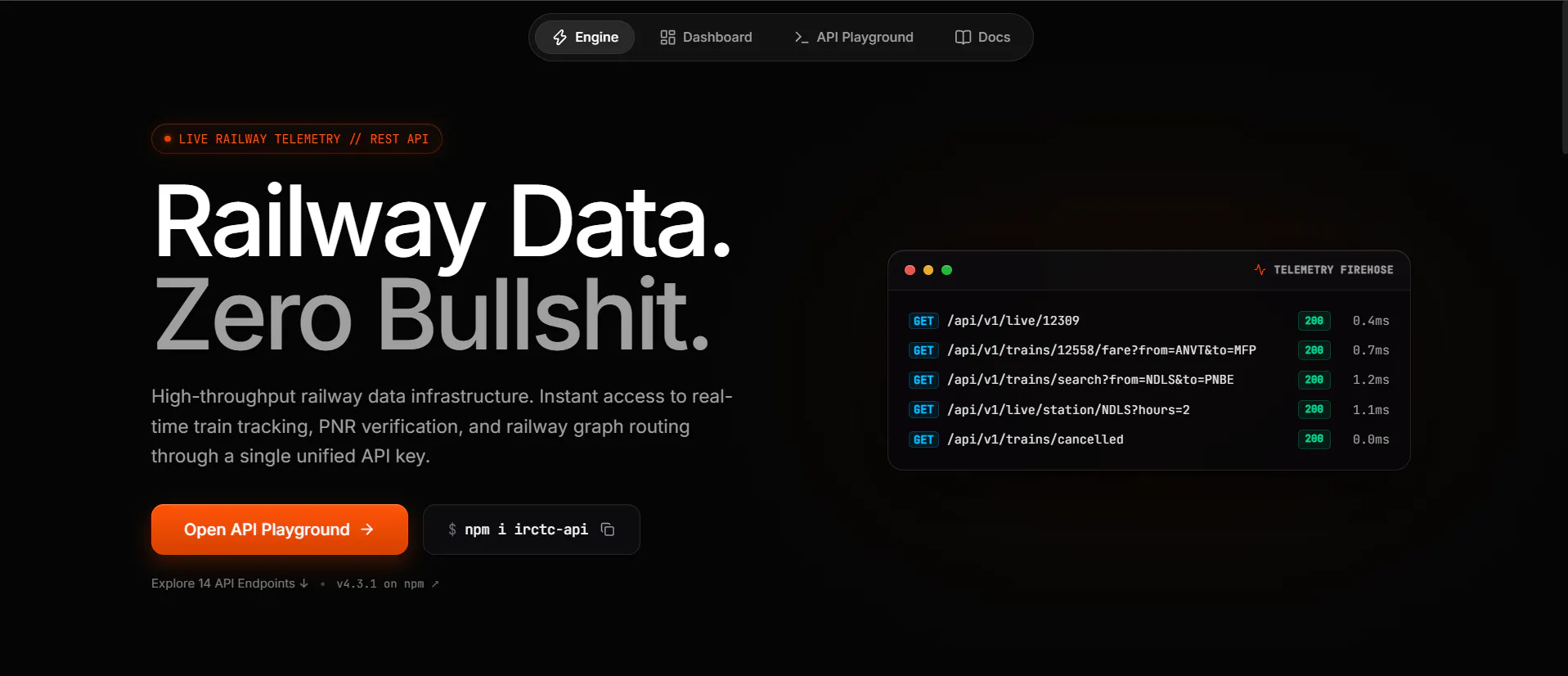Image resolution: width=1568 pixels, height=676 pixels.
Task: Copy the npm install command icon
Action: [608, 530]
